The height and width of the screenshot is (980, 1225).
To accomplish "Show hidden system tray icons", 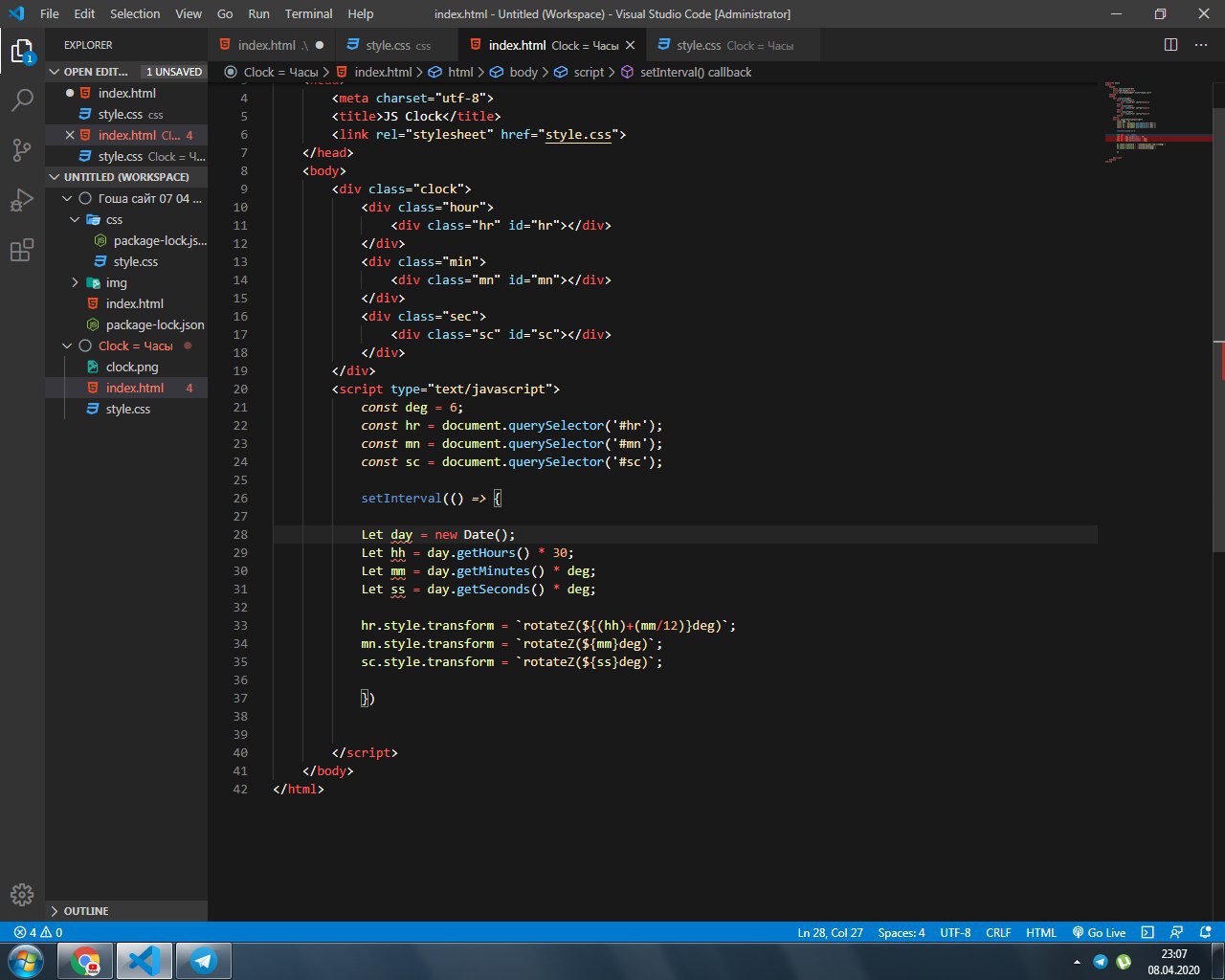I will (x=1078, y=962).
